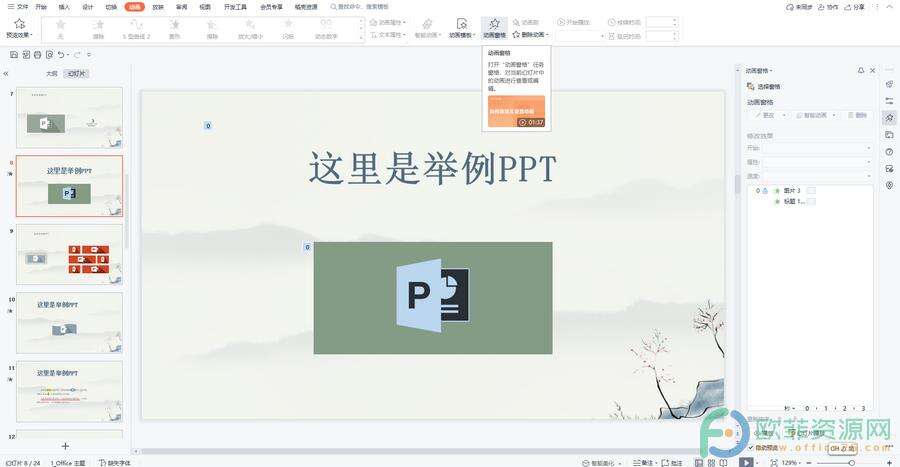
Task: Click the 未同步 cloud icon
Action: coord(798,7)
